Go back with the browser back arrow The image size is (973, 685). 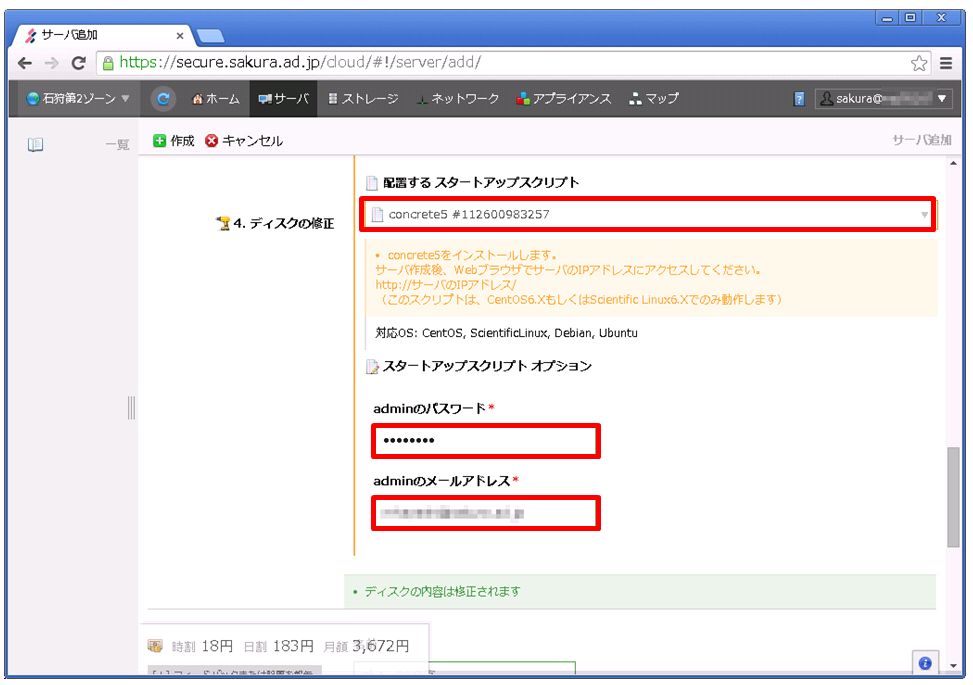pos(27,63)
